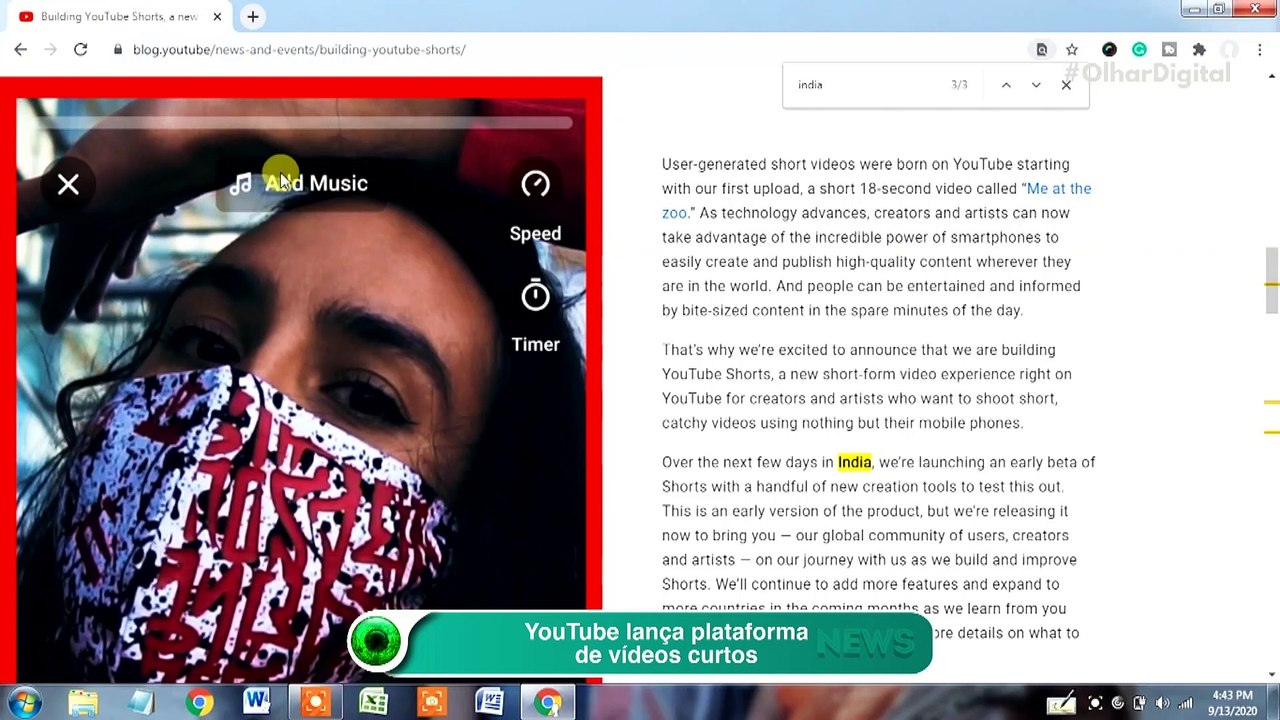
Task: Click the address bar URL
Action: [x=299, y=49]
